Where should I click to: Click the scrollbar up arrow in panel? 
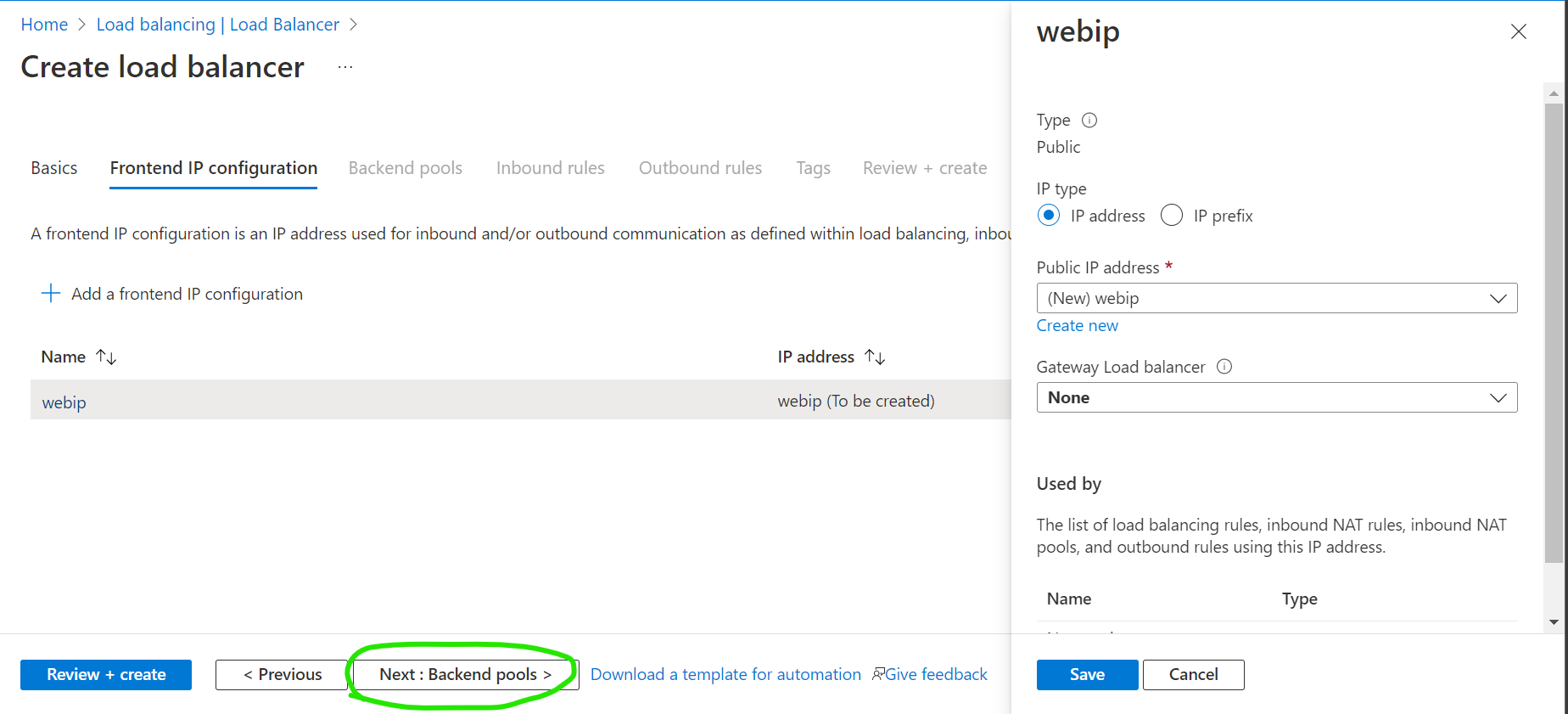(1554, 93)
